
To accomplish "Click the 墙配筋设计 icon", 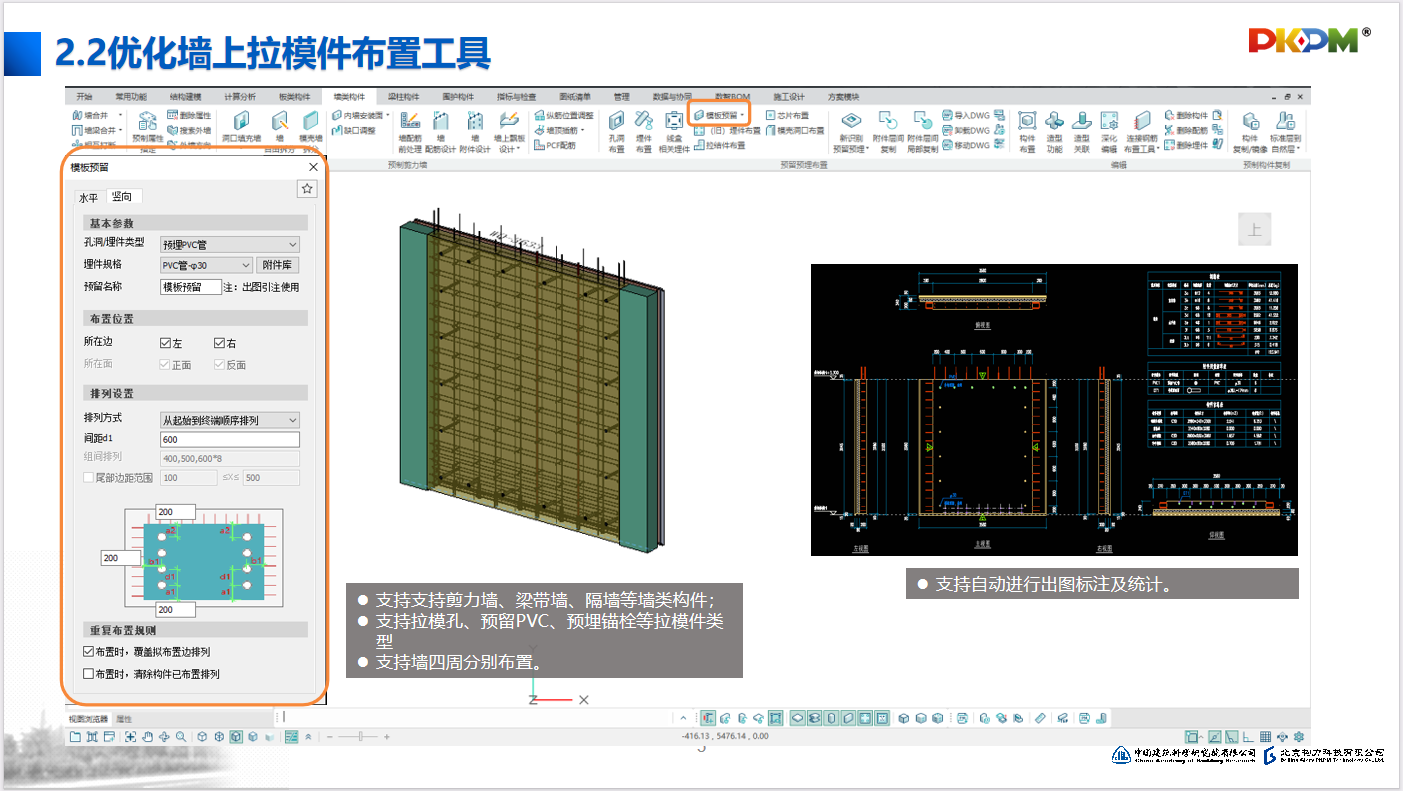I will 441,122.
